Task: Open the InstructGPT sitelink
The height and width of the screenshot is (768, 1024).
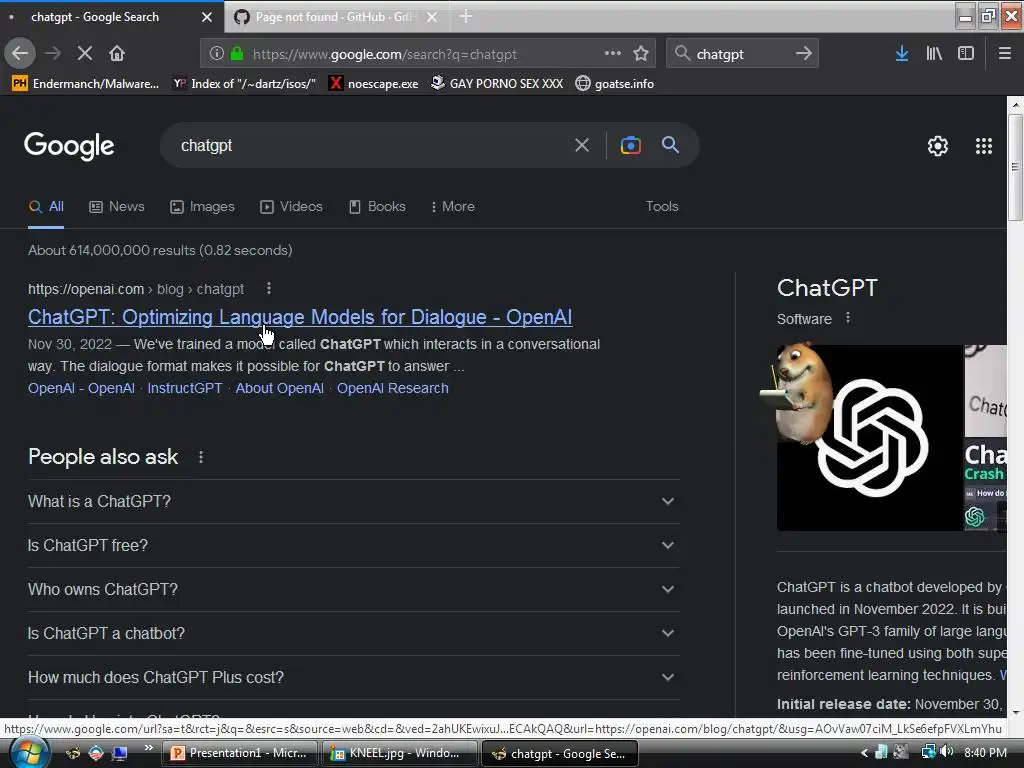Action: (x=185, y=388)
